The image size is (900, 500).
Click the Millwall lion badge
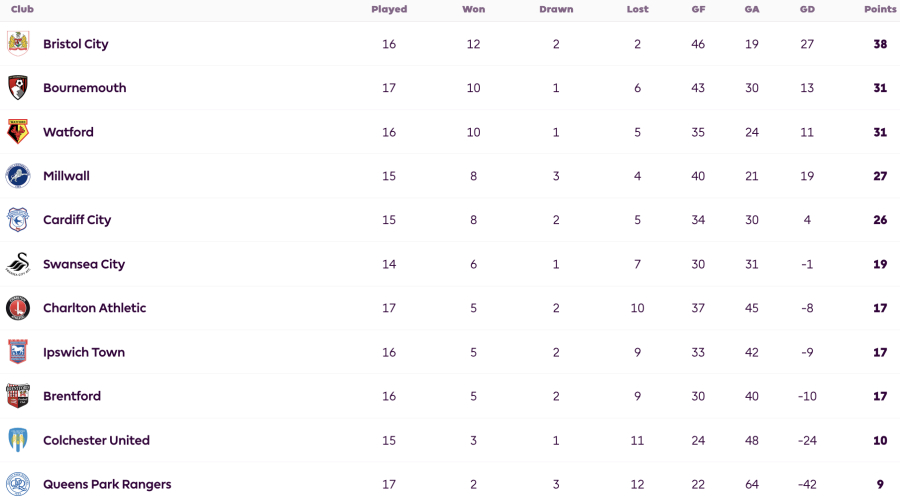(18, 176)
